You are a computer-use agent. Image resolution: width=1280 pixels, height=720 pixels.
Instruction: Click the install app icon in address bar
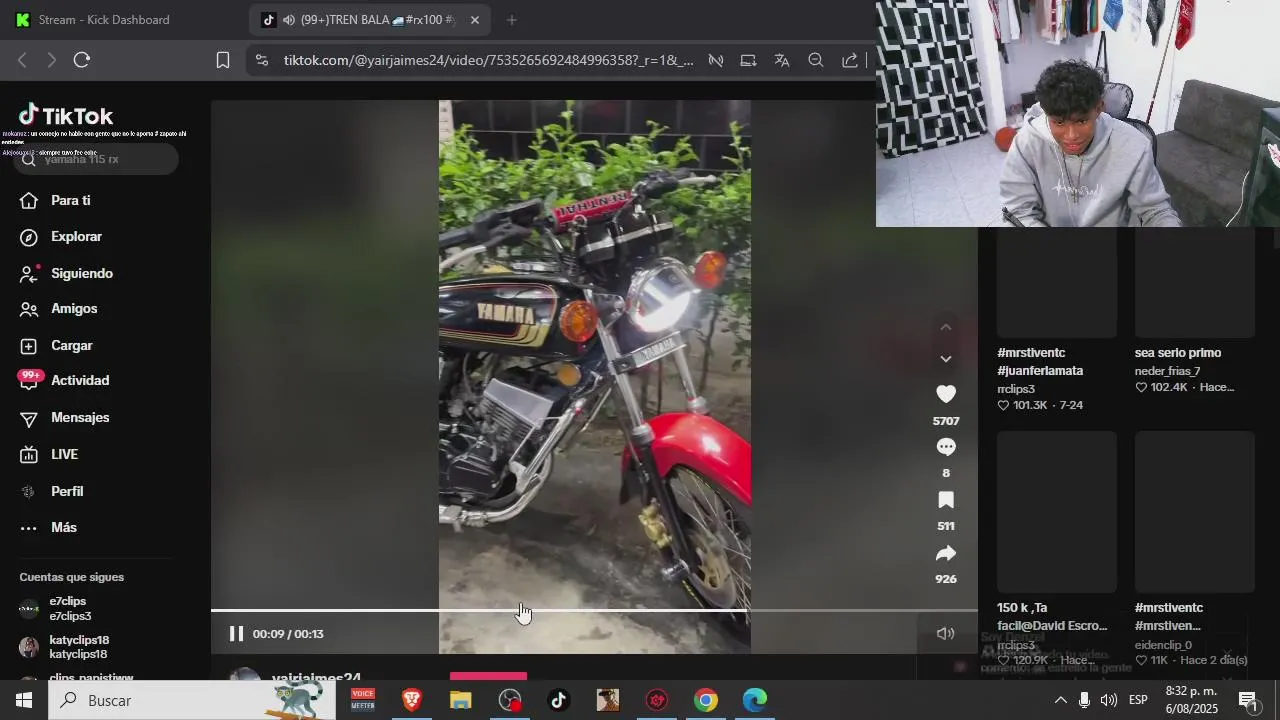tap(748, 60)
